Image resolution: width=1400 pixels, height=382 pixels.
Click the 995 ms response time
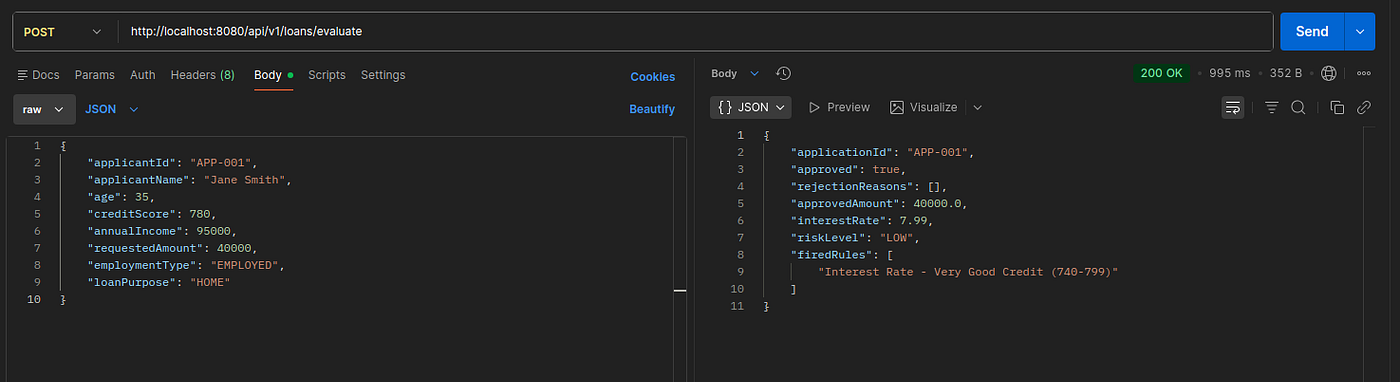coord(1230,73)
